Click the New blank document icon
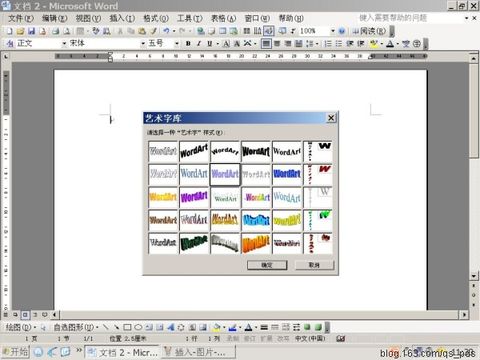The width and height of the screenshot is (480, 360). [x=10, y=31]
